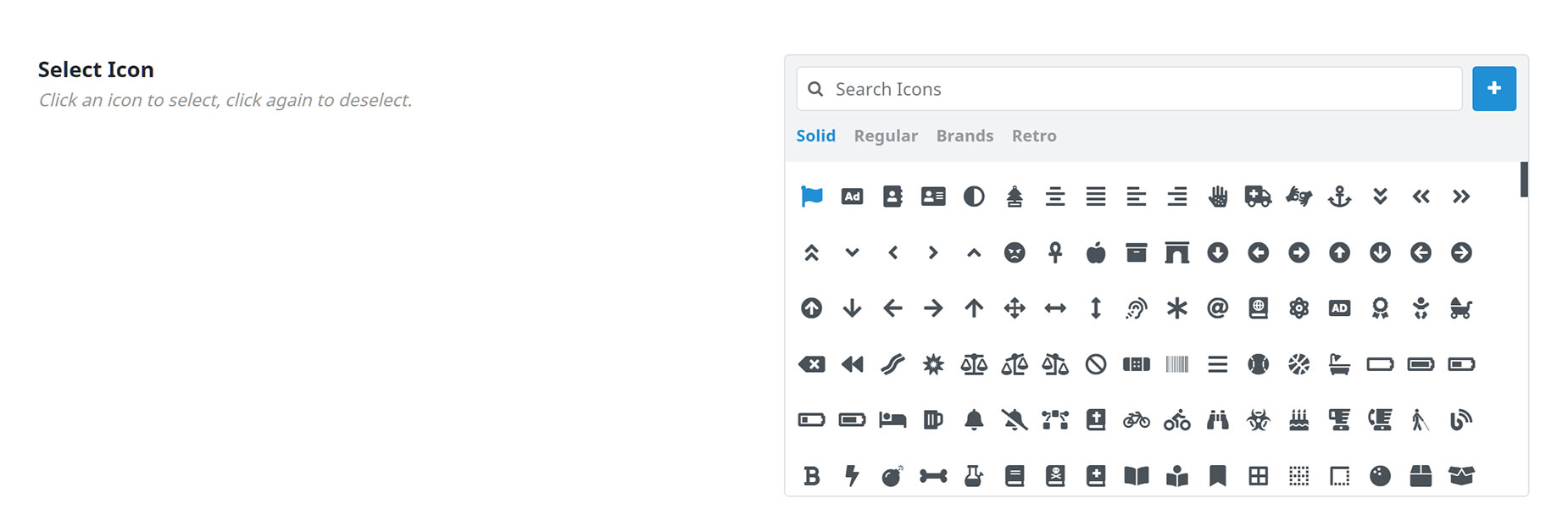Select the barcode icon
The image size is (1568, 526).
pos(1177,364)
